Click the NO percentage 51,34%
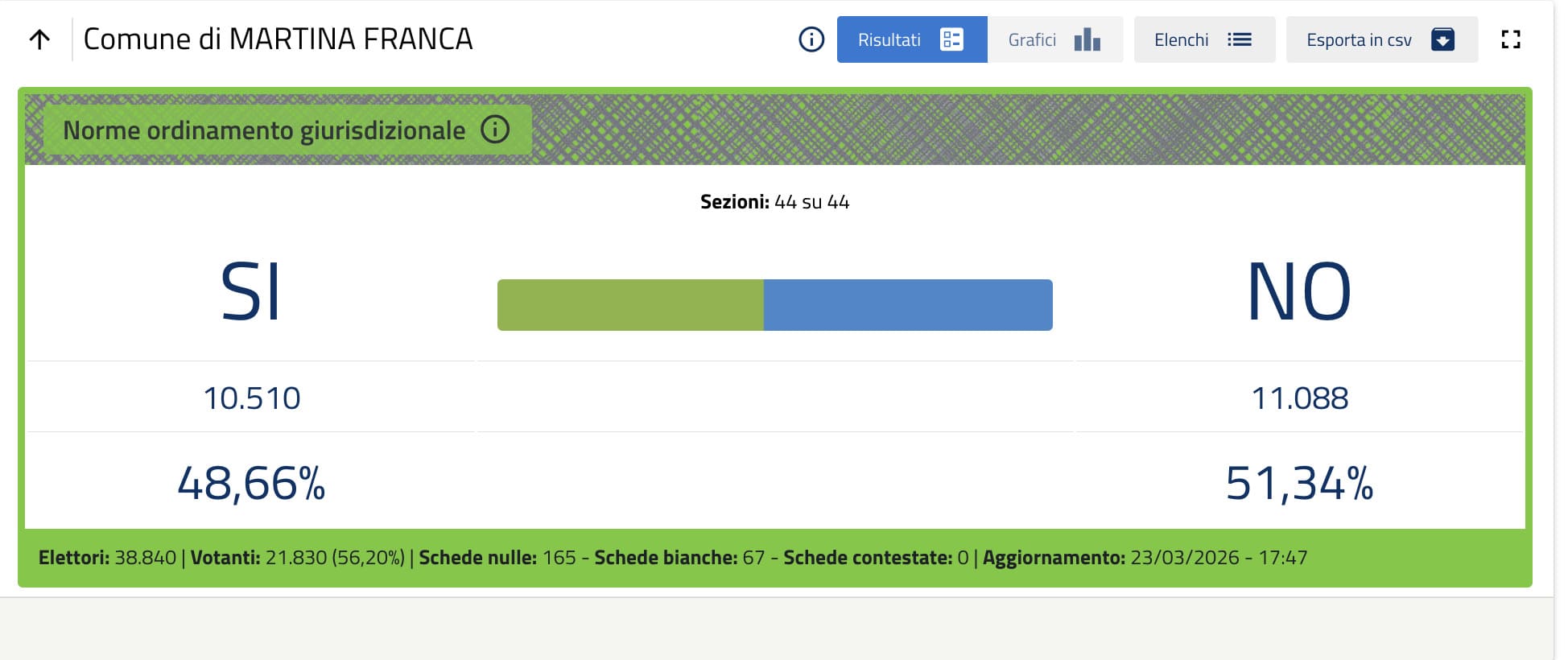The image size is (1568, 660). tap(1299, 484)
